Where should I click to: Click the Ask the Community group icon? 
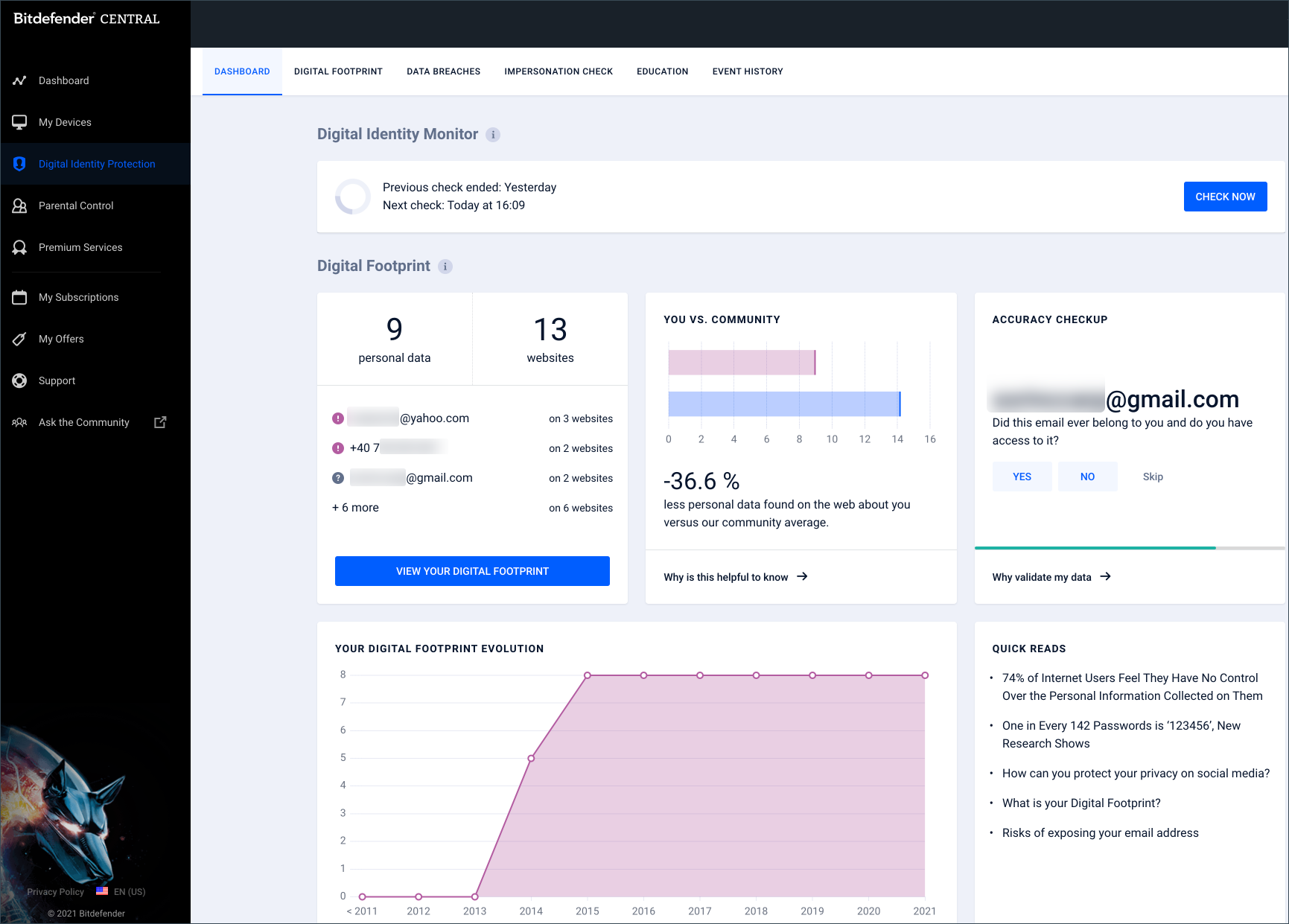click(19, 422)
